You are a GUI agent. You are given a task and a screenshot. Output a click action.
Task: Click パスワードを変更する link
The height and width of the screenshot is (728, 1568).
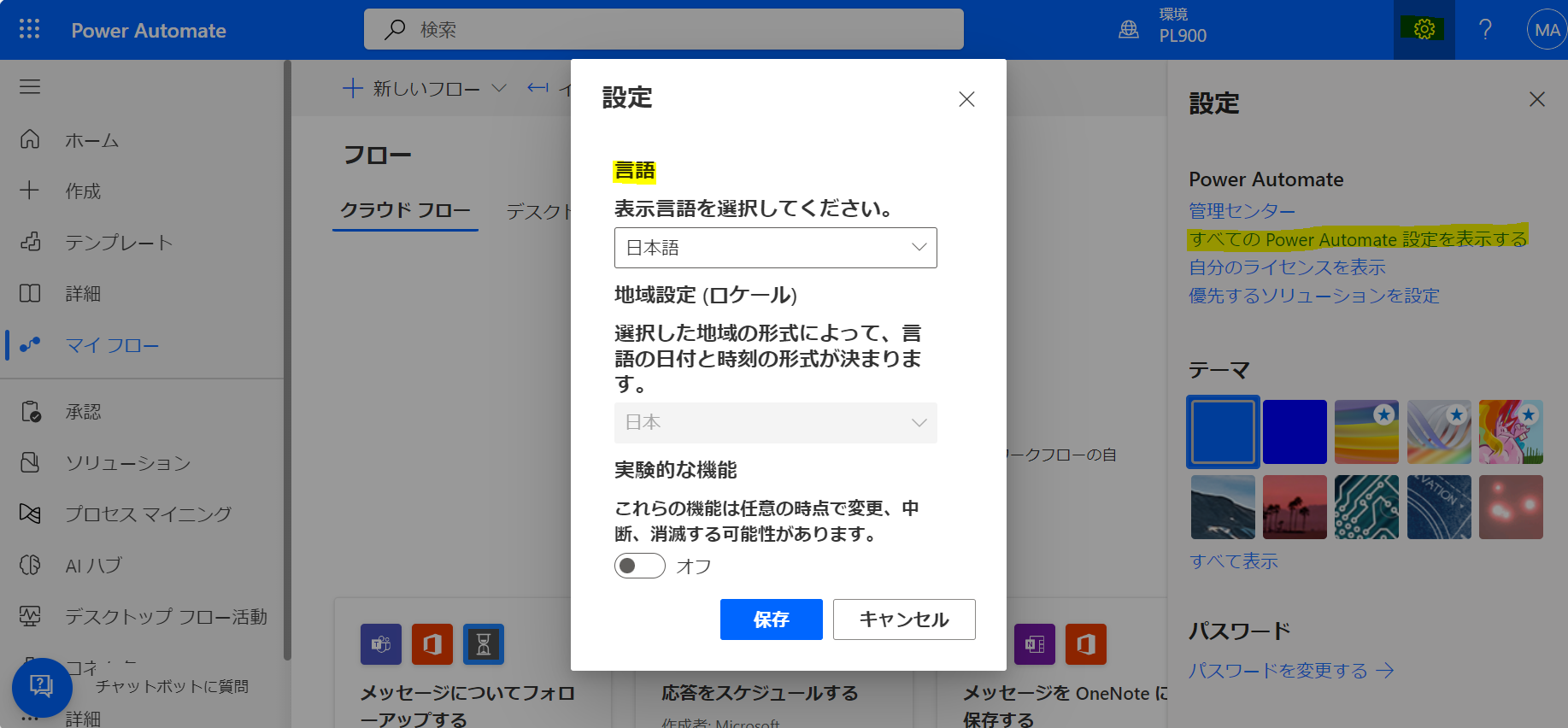[1291, 671]
